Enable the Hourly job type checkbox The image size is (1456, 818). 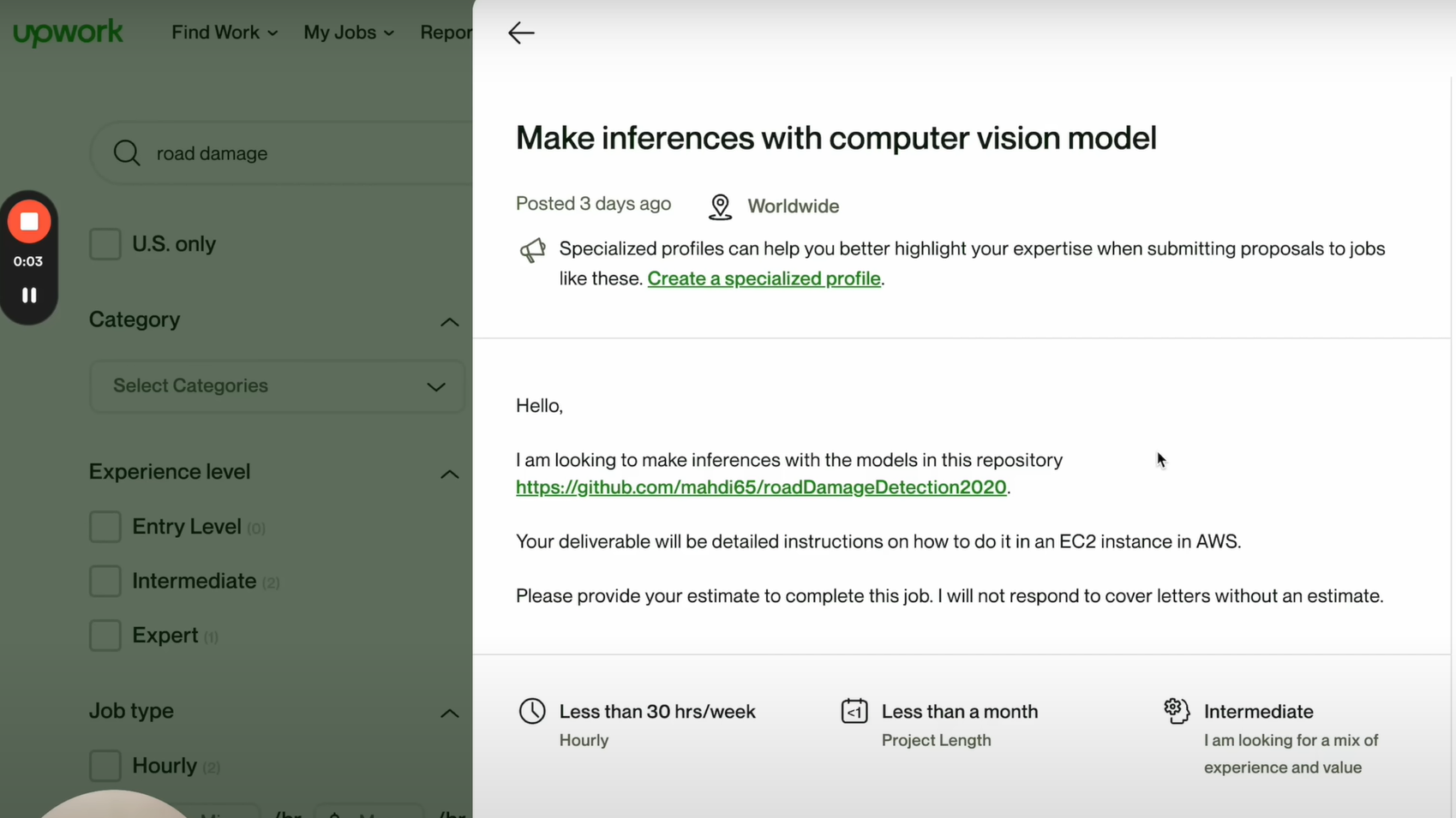tap(105, 766)
